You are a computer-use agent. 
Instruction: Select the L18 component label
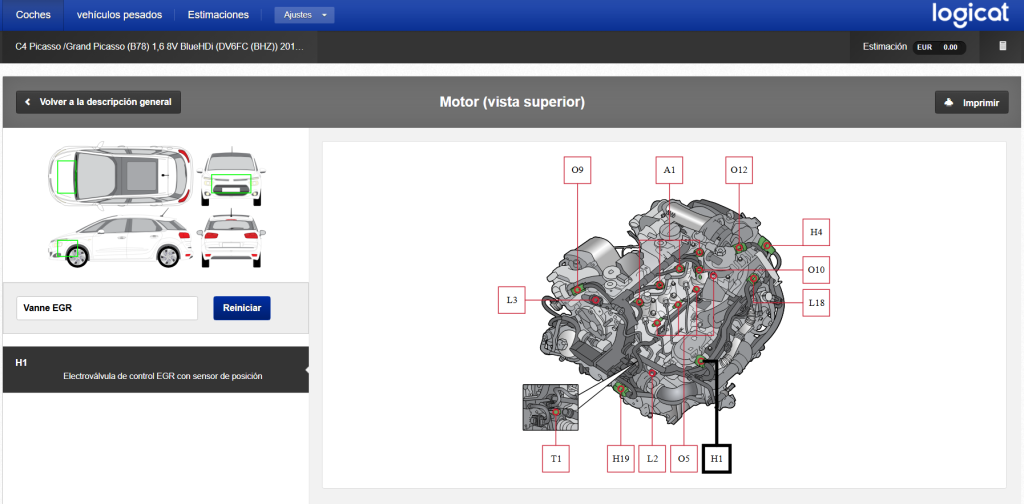(x=817, y=302)
